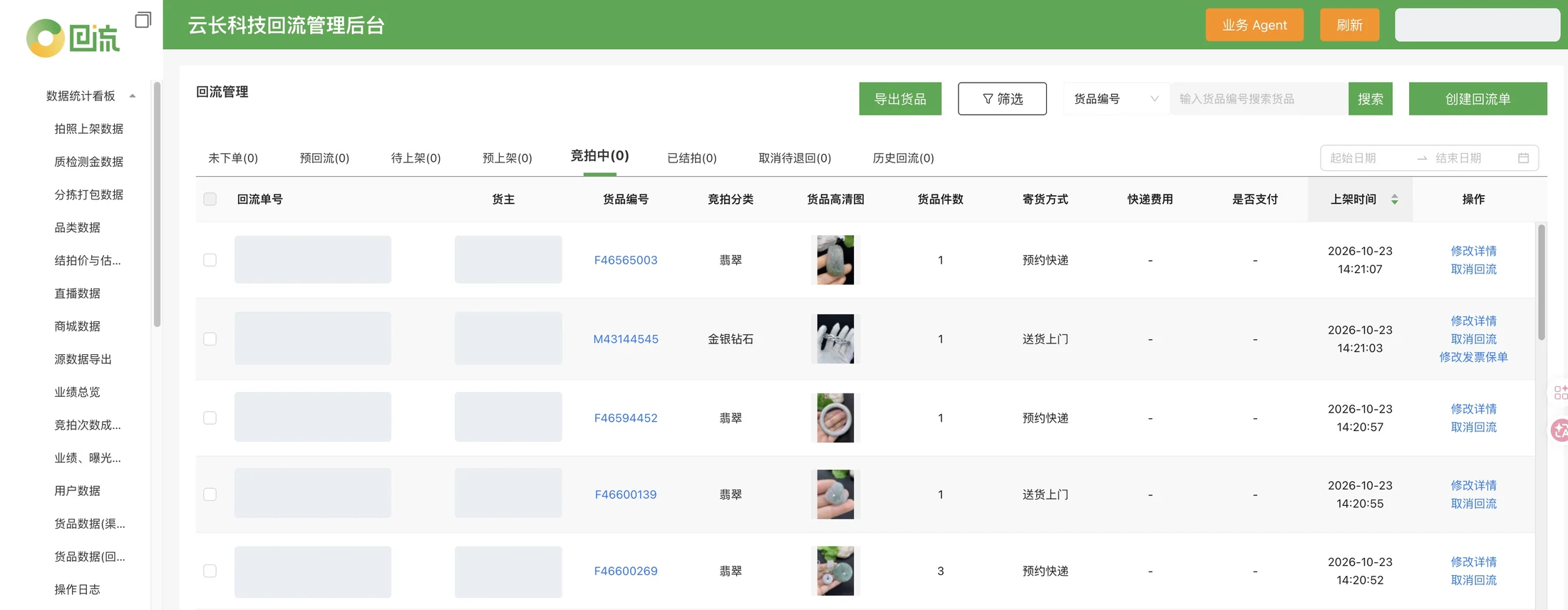1568x610 pixels.
Task: Click the table vertical scrollbar
Action: (x=1542, y=282)
